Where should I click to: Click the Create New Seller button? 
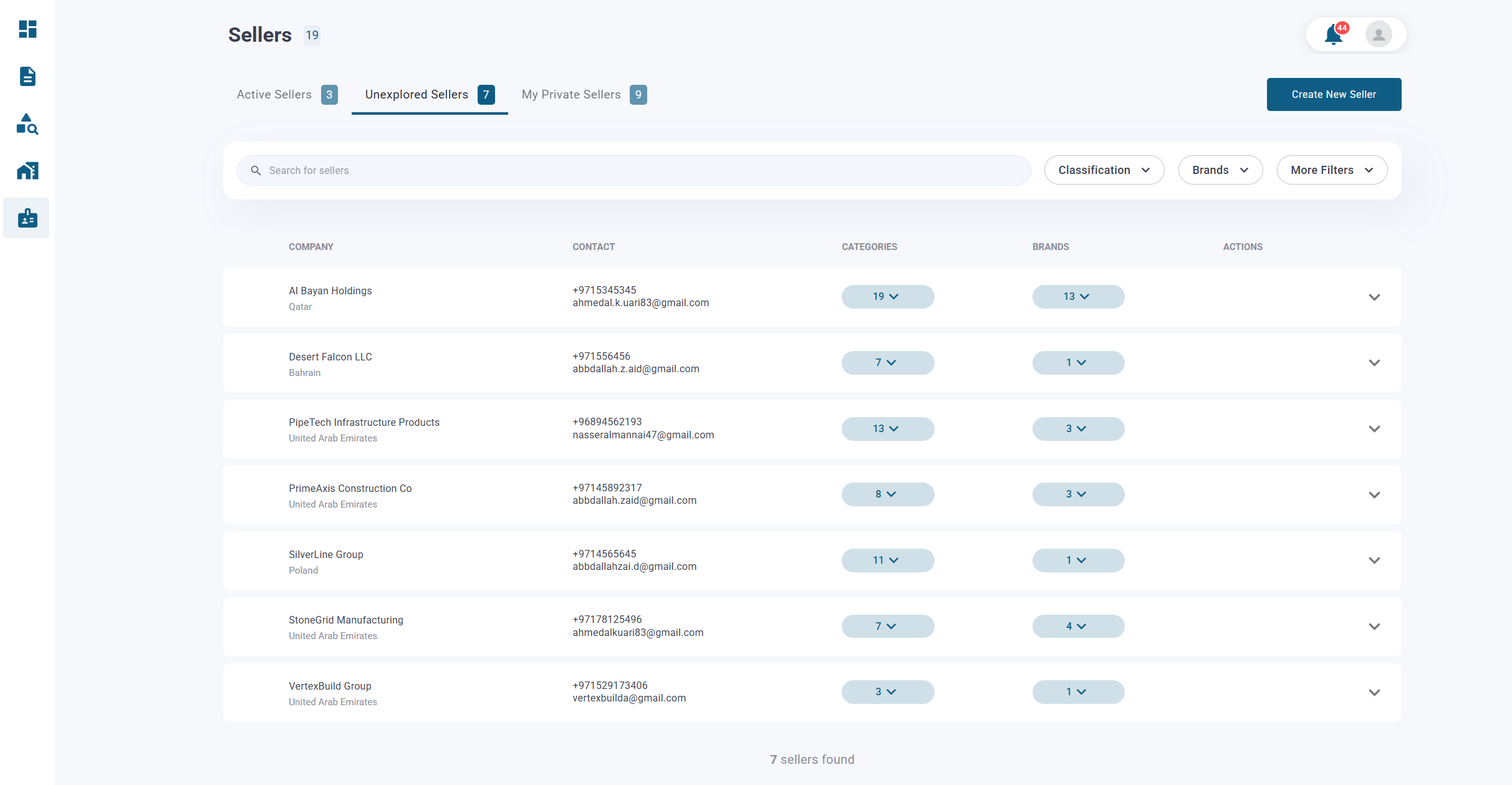pos(1334,94)
